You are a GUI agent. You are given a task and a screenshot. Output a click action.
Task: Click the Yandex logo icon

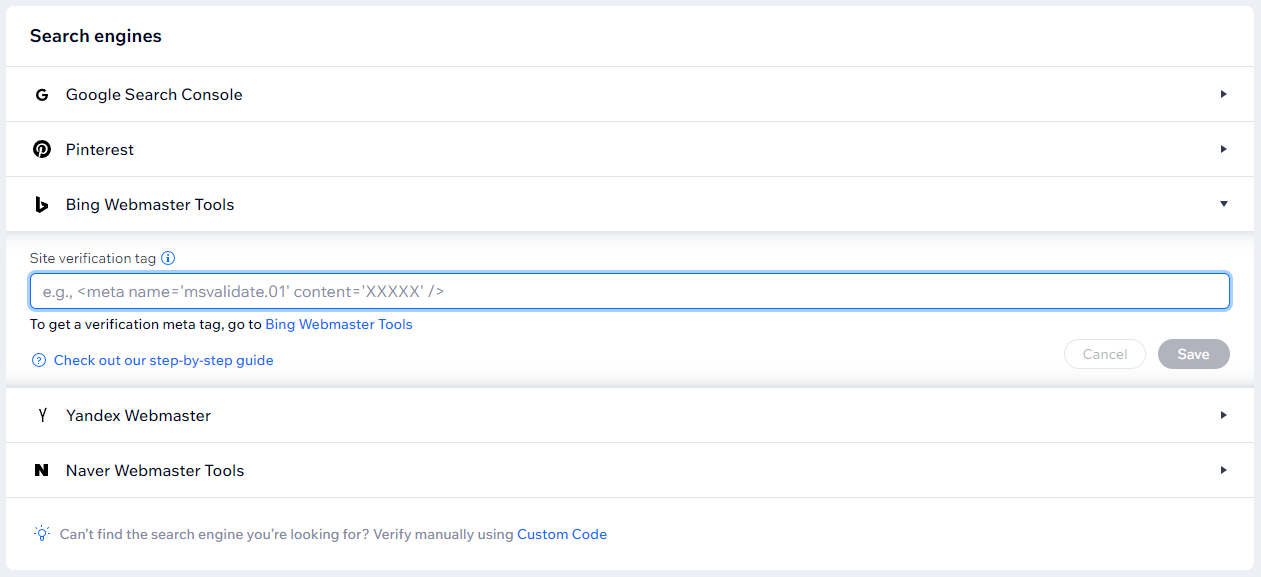(x=42, y=415)
